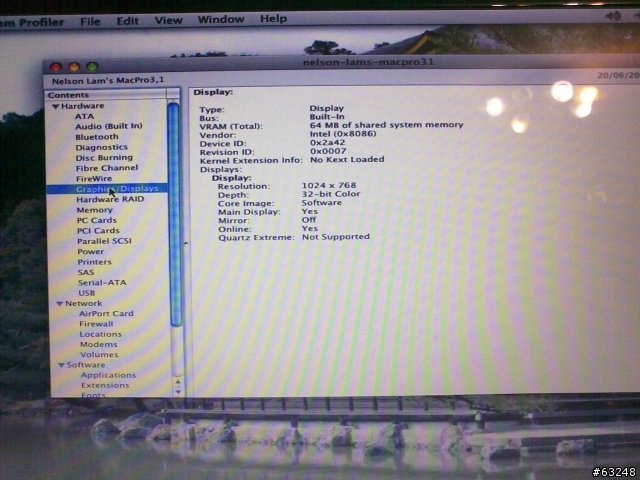Image resolution: width=640 pixels, height=480 pixels.
Task: Close the profiler window with red button
Action: pyautogui.click(x=56, y=67)
